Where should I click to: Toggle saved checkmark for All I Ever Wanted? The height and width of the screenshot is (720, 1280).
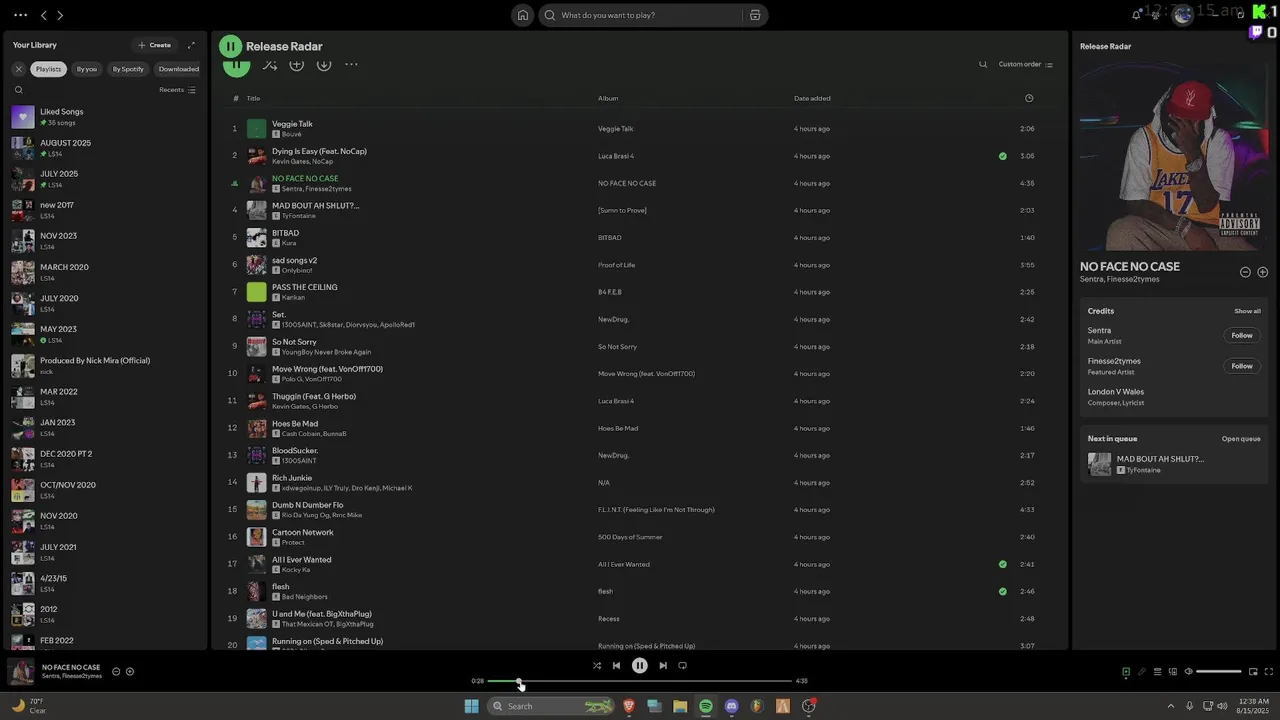pyautogui.click(x=1002, y=564)
